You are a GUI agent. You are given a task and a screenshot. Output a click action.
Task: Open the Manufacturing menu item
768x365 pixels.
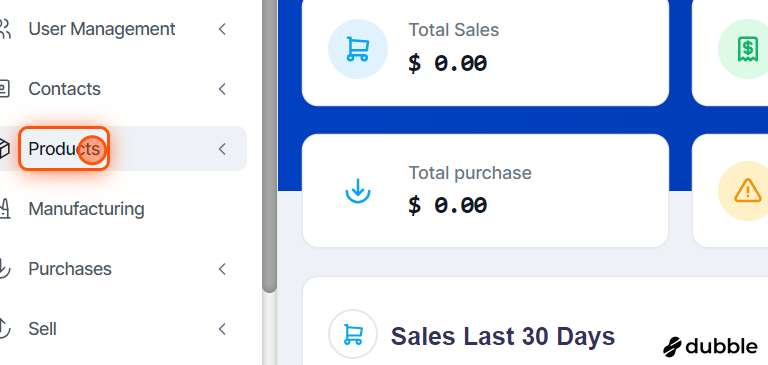coord(86,209)
